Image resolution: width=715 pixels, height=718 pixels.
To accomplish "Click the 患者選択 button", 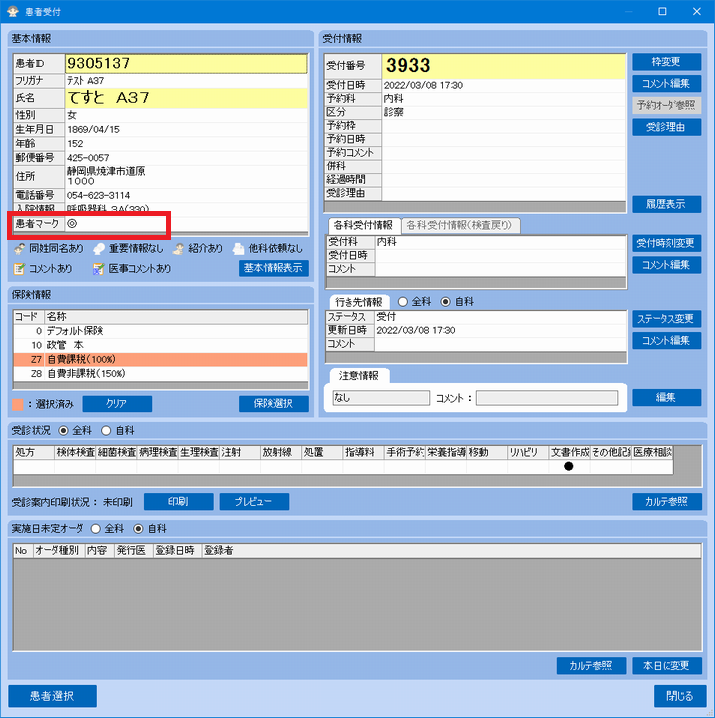I will tap(52, 696).
